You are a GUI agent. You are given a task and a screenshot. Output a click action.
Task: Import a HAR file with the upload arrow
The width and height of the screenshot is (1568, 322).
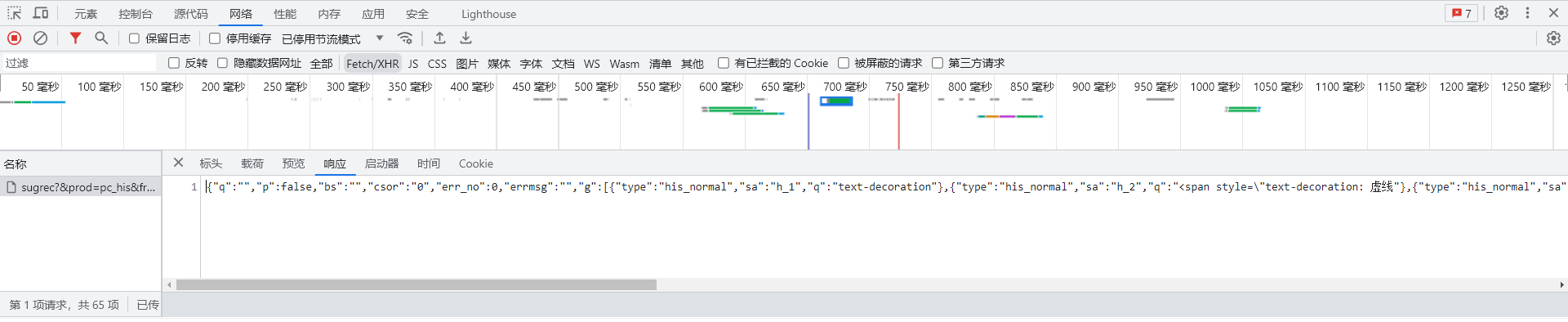click(439, 38)
